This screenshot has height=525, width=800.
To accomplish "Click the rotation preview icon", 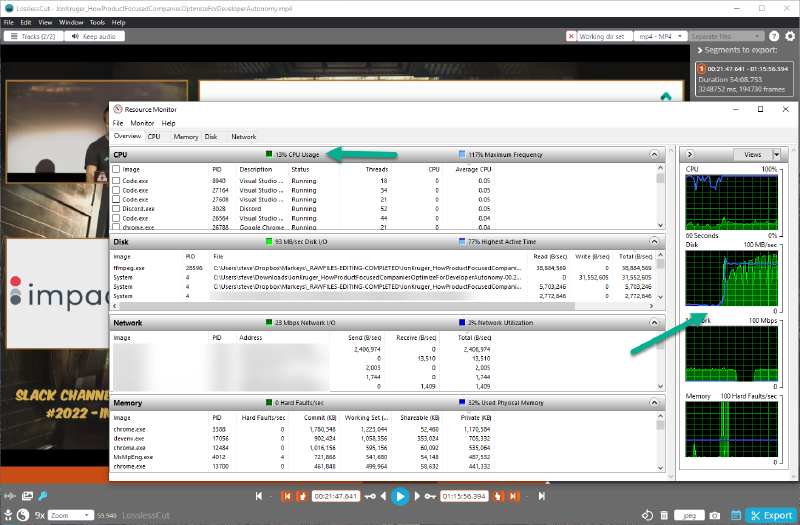I will [647, 515].
